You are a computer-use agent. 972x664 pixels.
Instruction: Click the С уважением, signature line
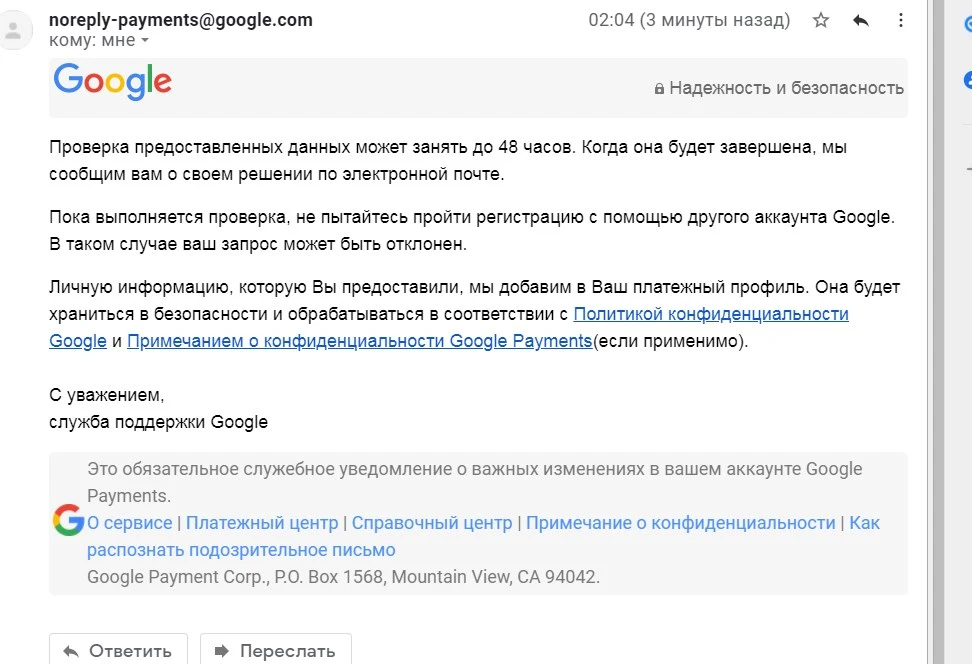click(107, 395)
